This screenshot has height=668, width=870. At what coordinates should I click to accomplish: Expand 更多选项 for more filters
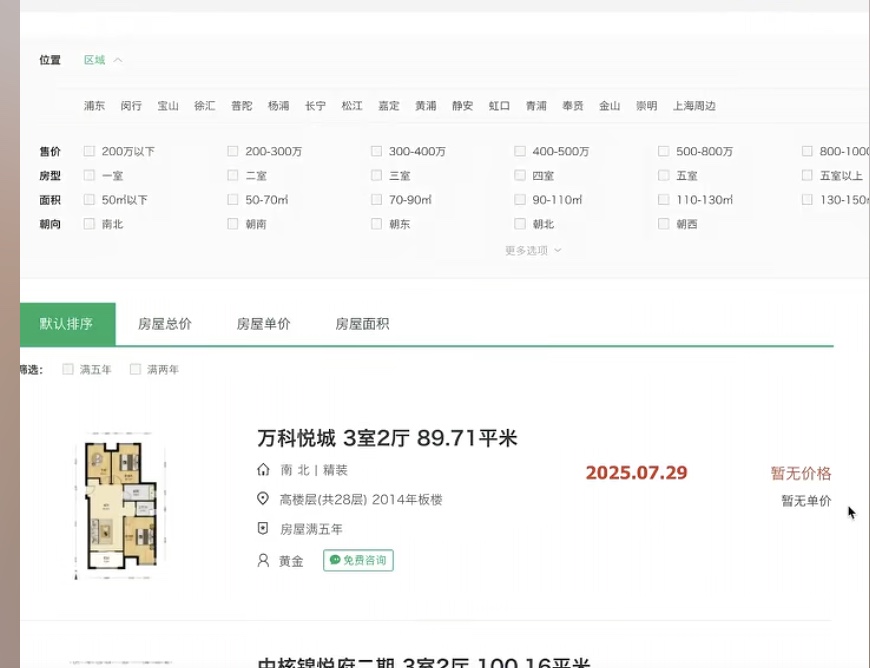[532, 251]
